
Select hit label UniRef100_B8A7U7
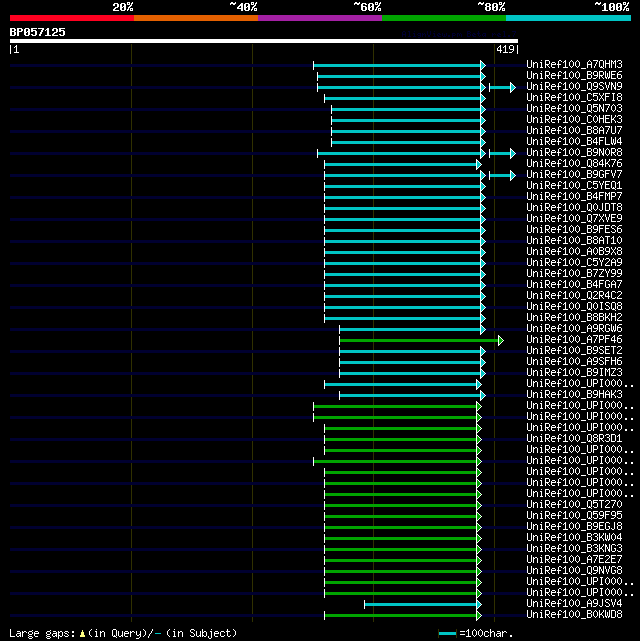(574, 131)
